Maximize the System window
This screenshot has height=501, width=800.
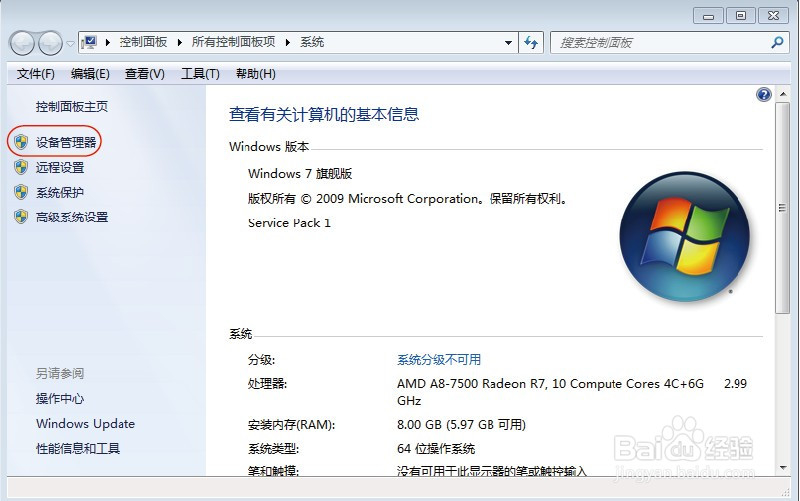coord(741,16)
